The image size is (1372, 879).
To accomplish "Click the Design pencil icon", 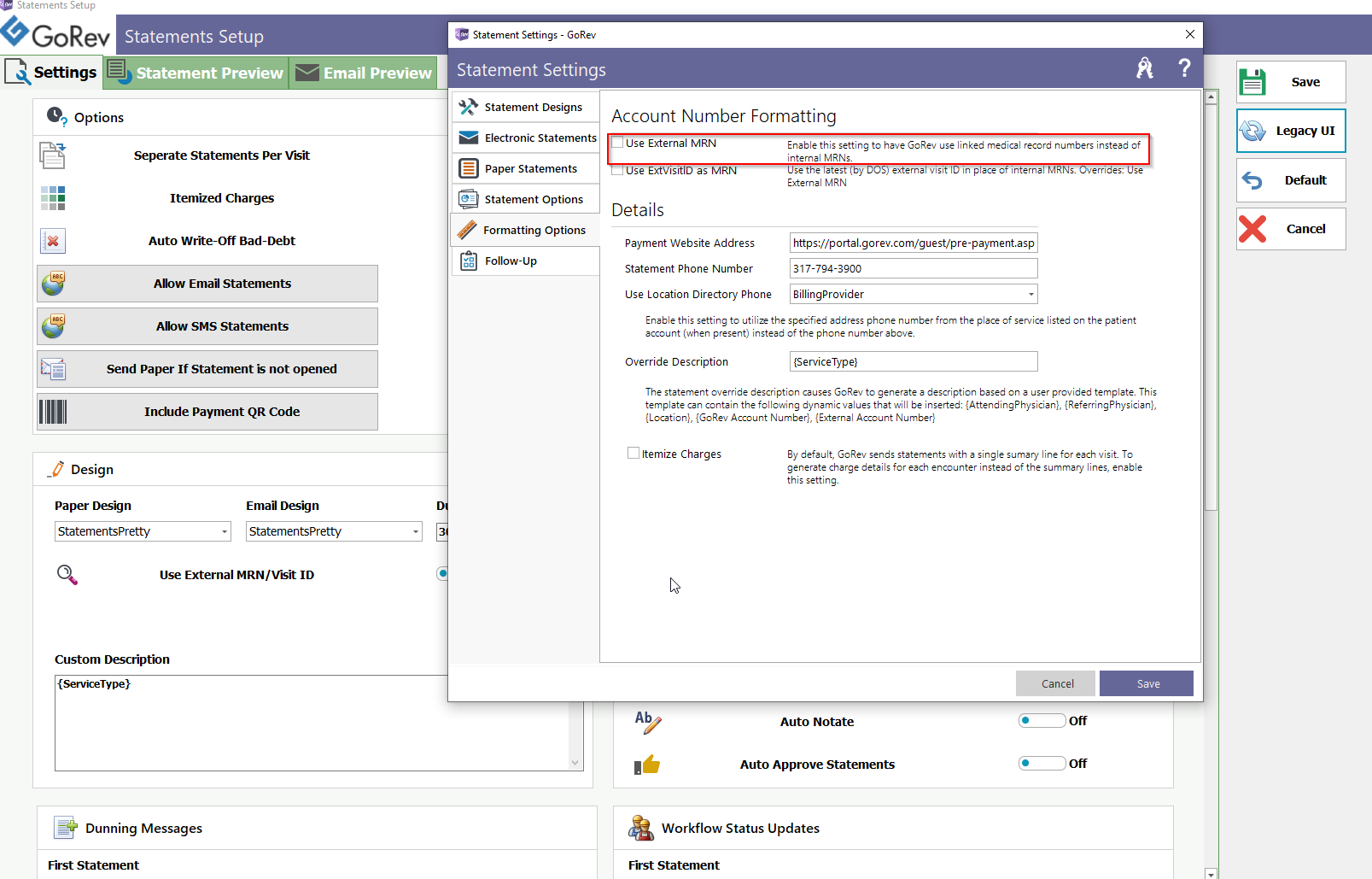I will coord(56,469).
